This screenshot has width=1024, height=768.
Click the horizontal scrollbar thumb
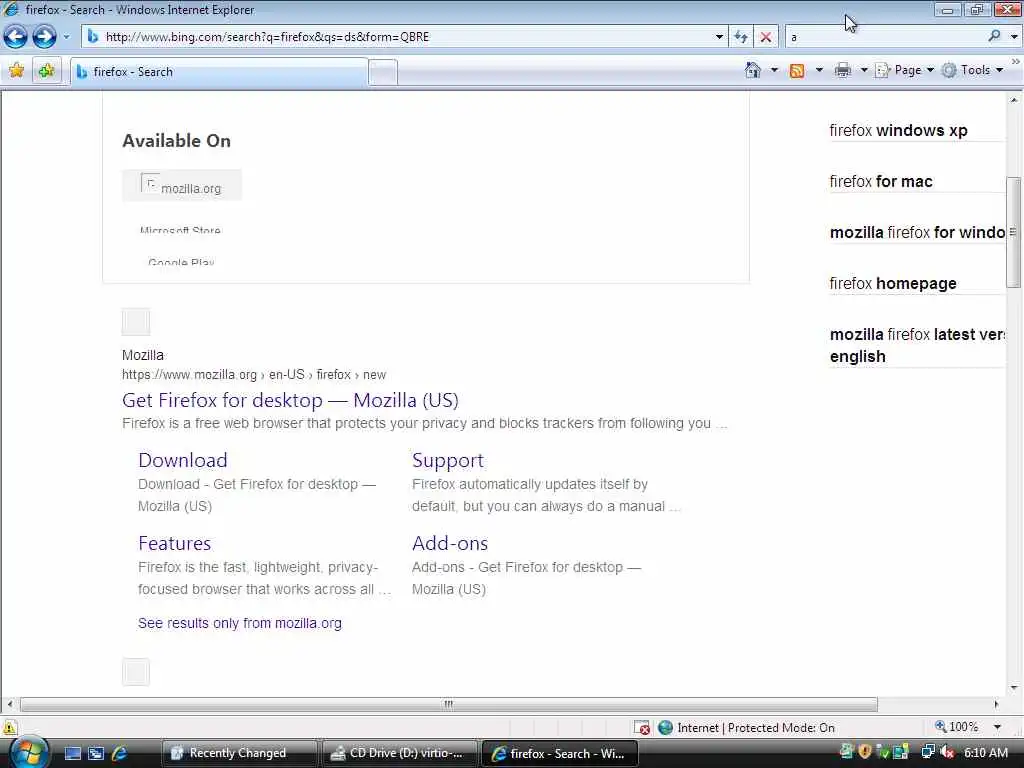point(449,704)
